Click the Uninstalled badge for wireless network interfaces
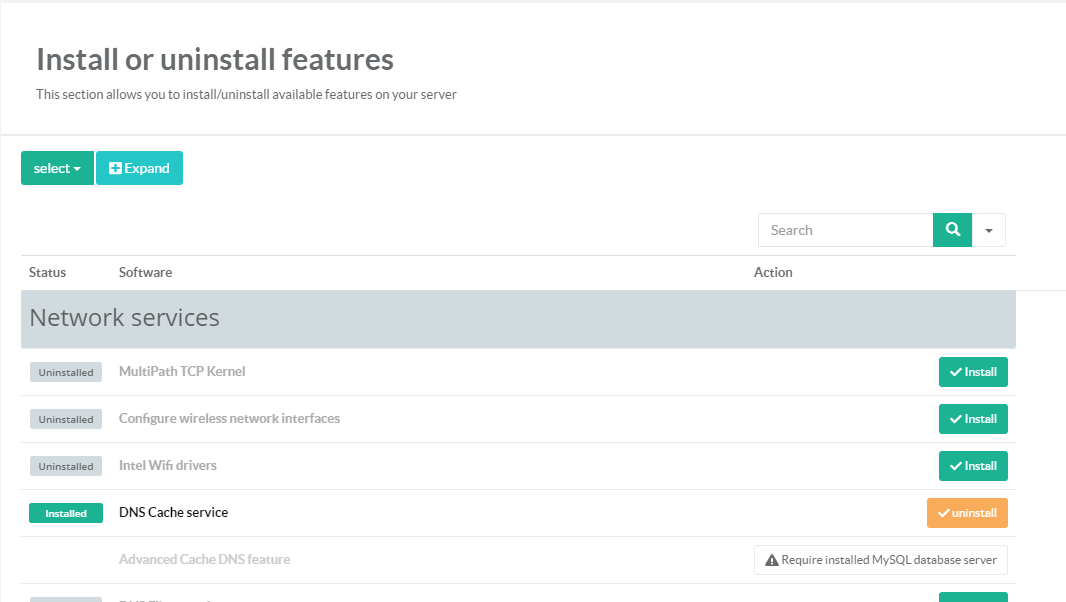Viewport: 1066px width, 602px height. [66, 419]
